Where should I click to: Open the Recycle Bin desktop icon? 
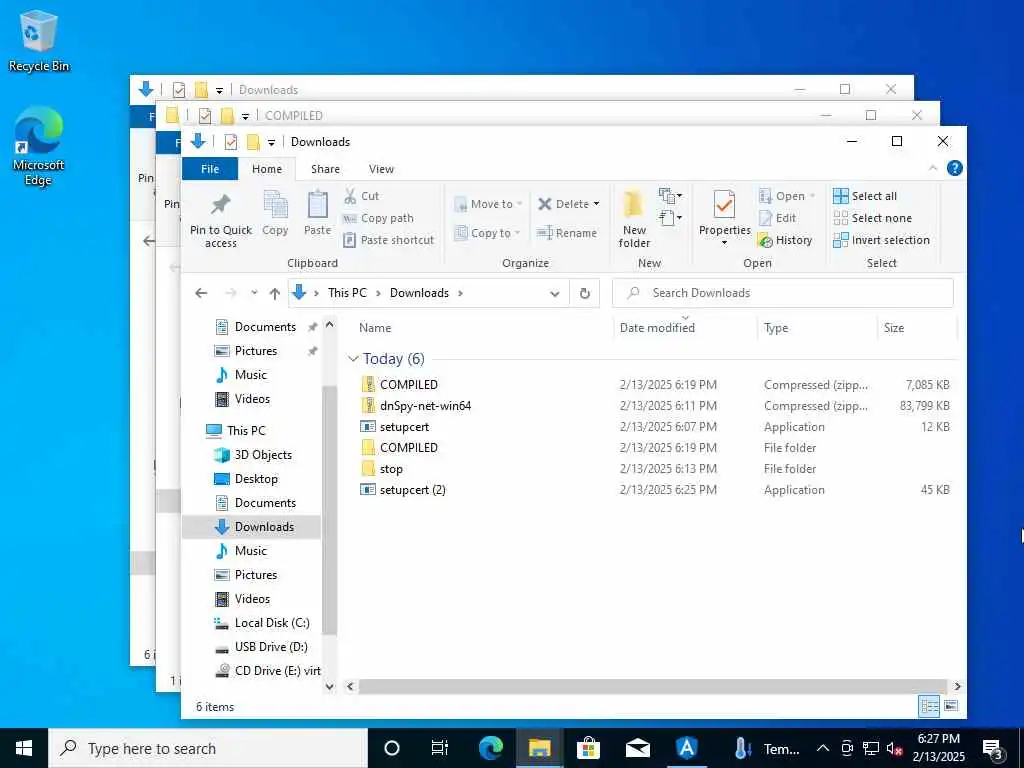(39, 40)
